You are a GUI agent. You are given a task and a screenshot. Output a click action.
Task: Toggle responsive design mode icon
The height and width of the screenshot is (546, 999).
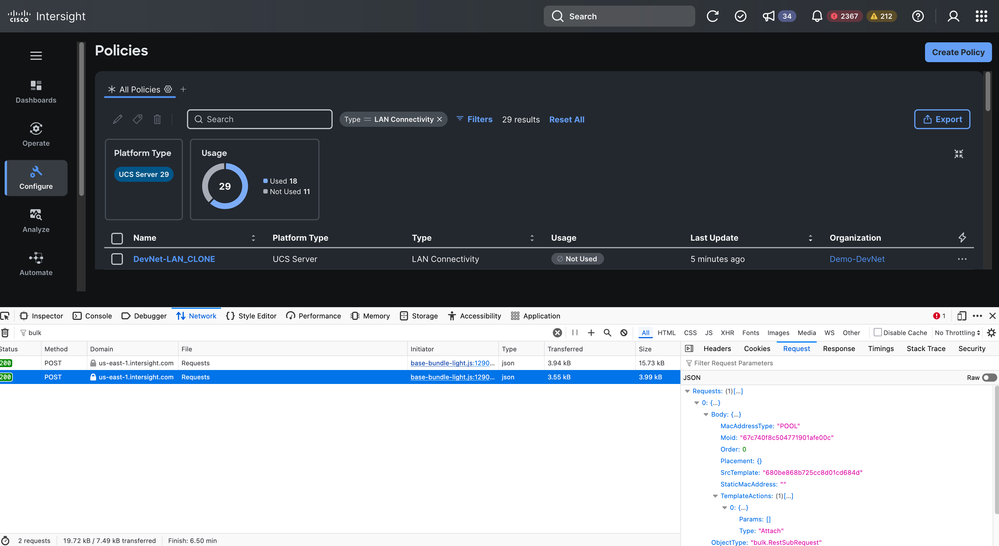point(961,316)
